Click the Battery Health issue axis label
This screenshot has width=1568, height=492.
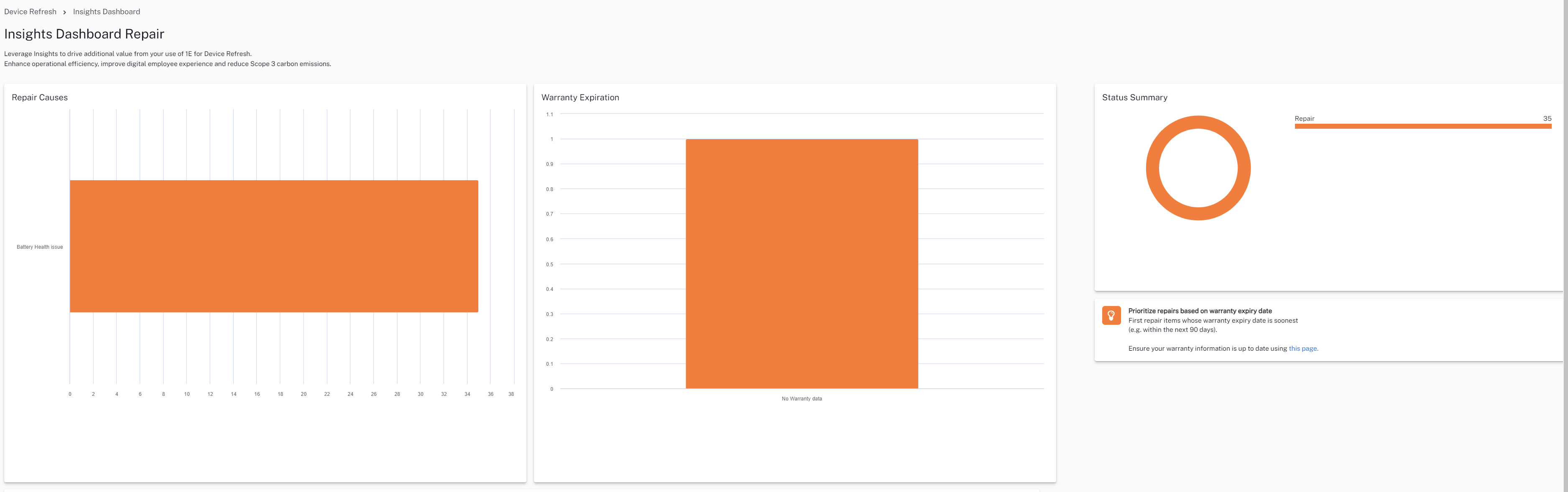40,247
